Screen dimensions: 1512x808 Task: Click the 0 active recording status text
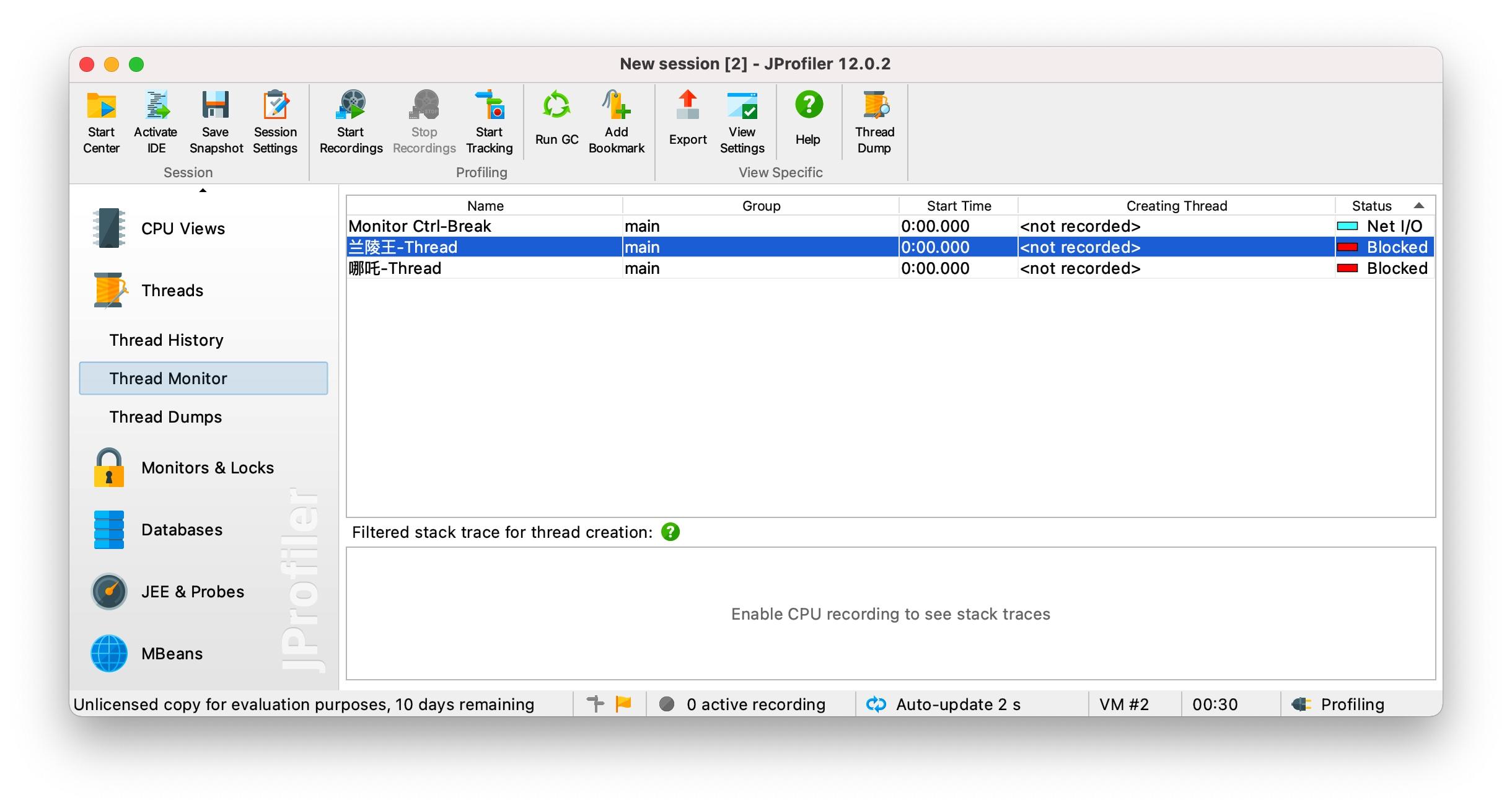[x=756, y=704]
